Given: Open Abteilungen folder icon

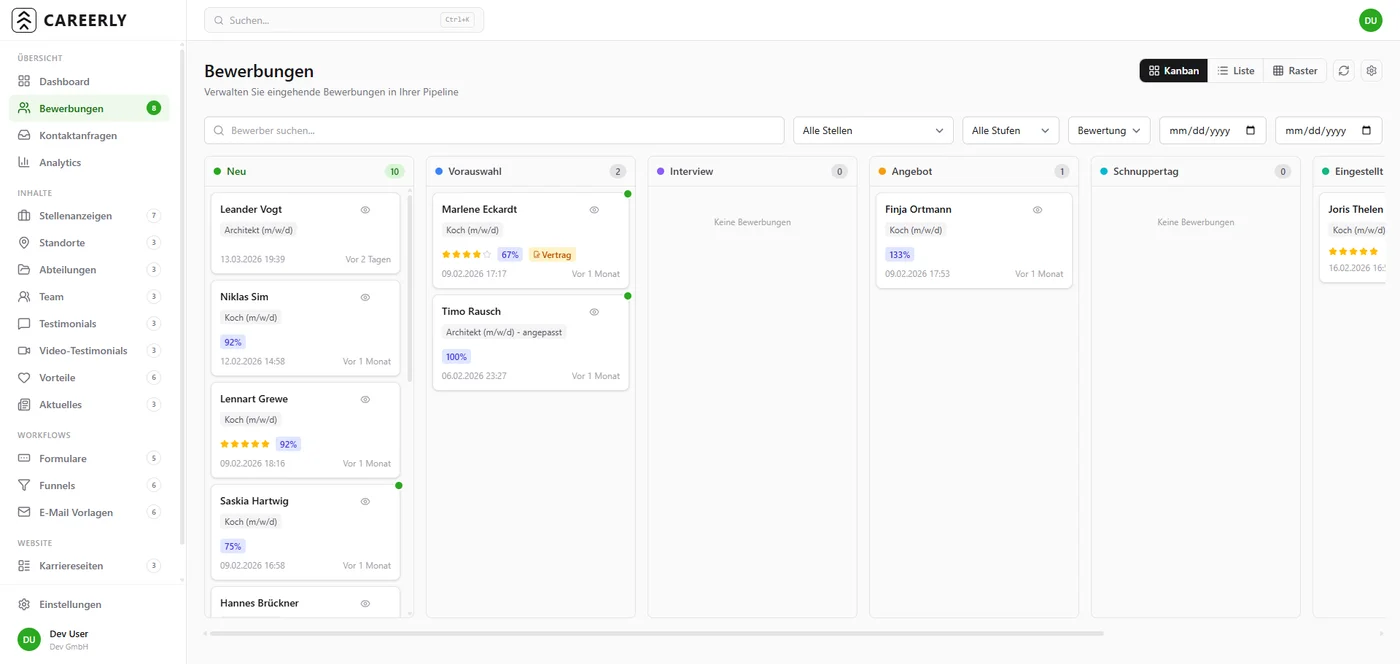Looking at the screenshot, I should click(x=25, y=270).
